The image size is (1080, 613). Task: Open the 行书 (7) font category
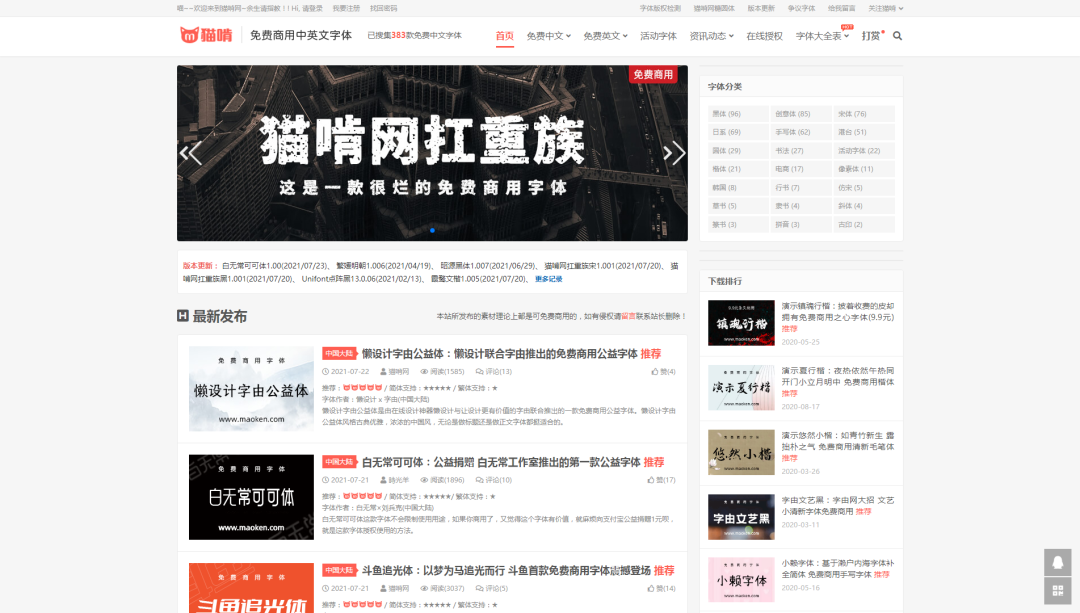click(801, 187)
